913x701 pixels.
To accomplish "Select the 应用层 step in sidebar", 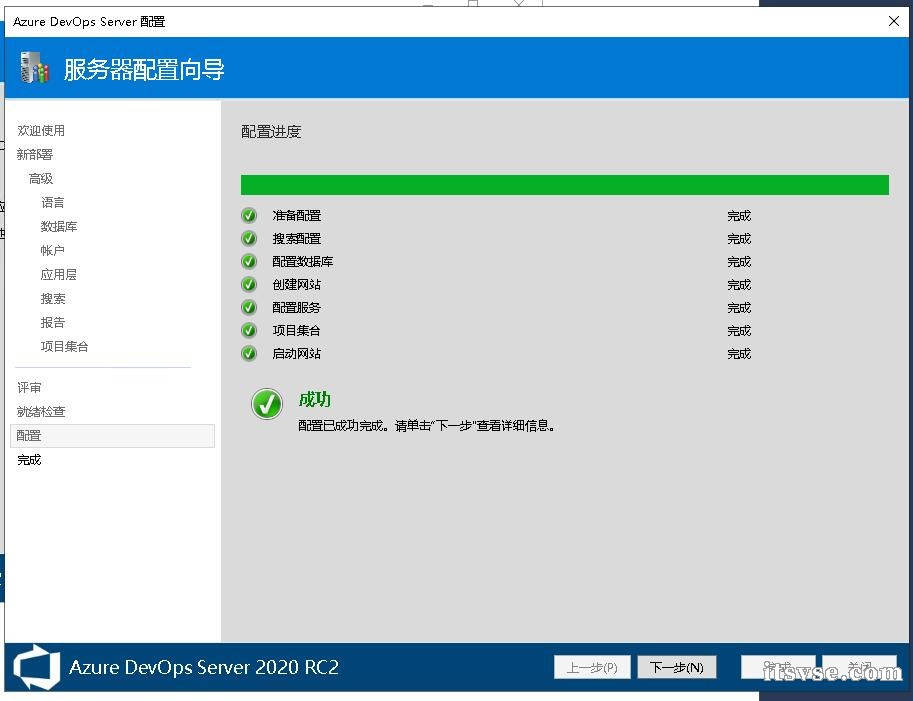I will click(59, 274).
